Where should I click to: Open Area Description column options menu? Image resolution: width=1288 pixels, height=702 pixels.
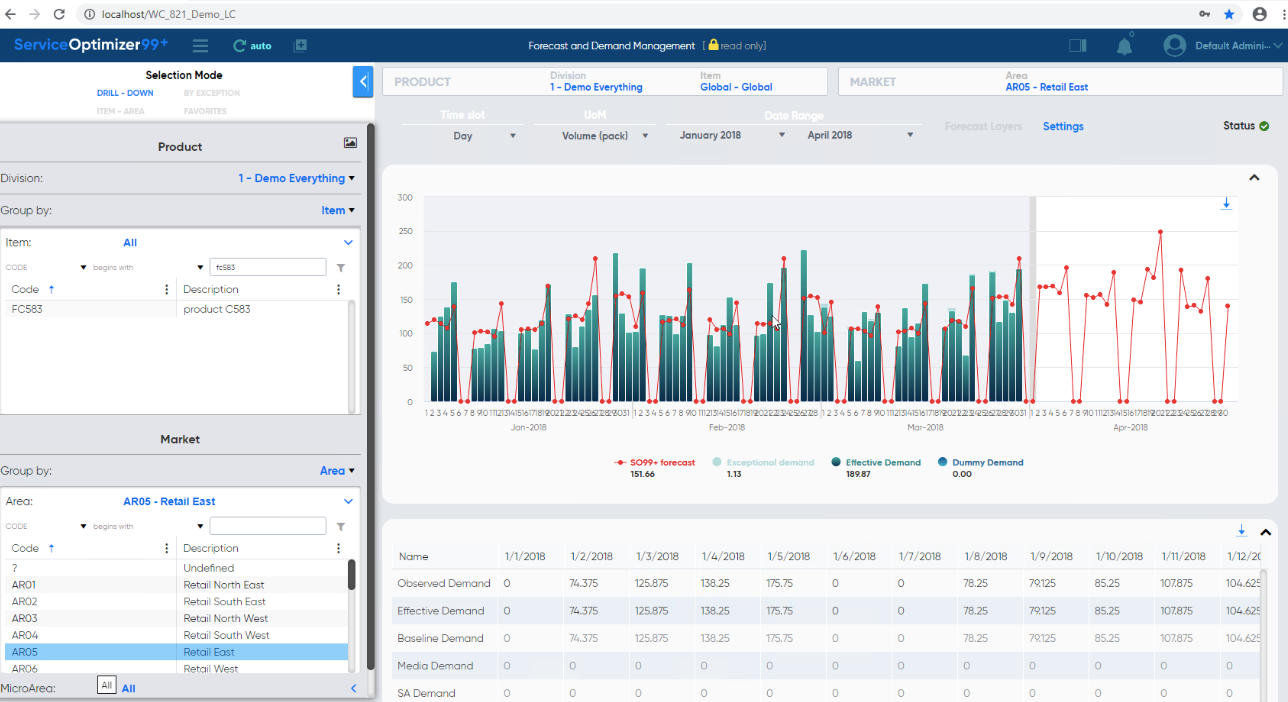coord(339,548)
